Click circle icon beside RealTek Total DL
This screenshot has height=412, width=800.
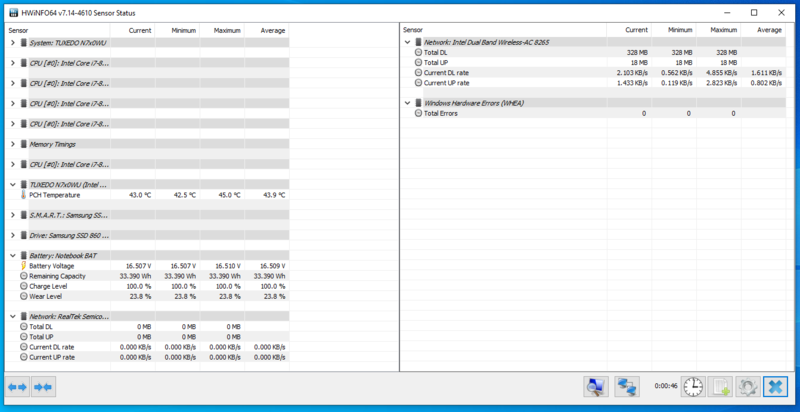point(23,326)
